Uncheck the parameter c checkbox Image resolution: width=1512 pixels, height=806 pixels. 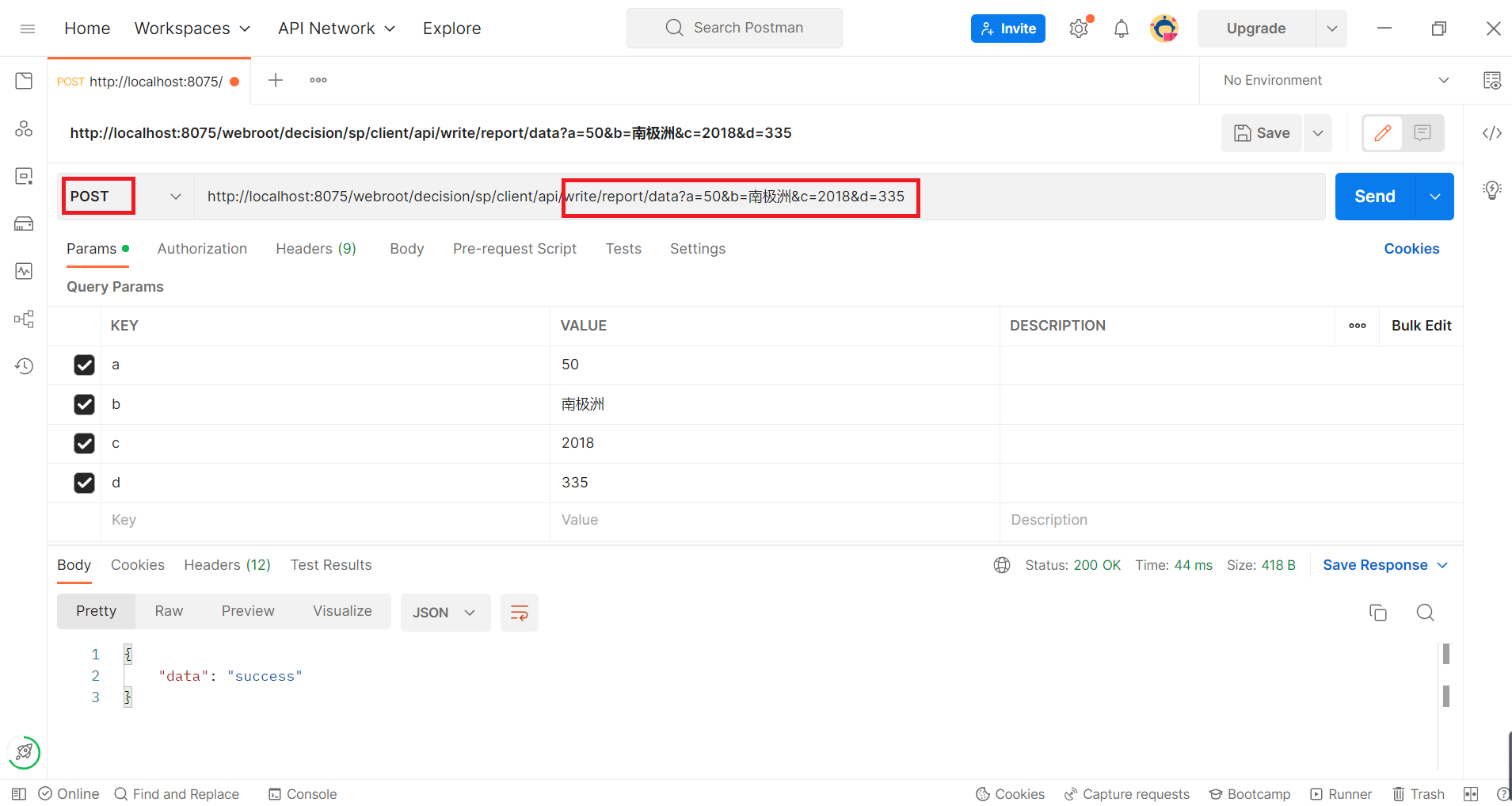[84, 443]
